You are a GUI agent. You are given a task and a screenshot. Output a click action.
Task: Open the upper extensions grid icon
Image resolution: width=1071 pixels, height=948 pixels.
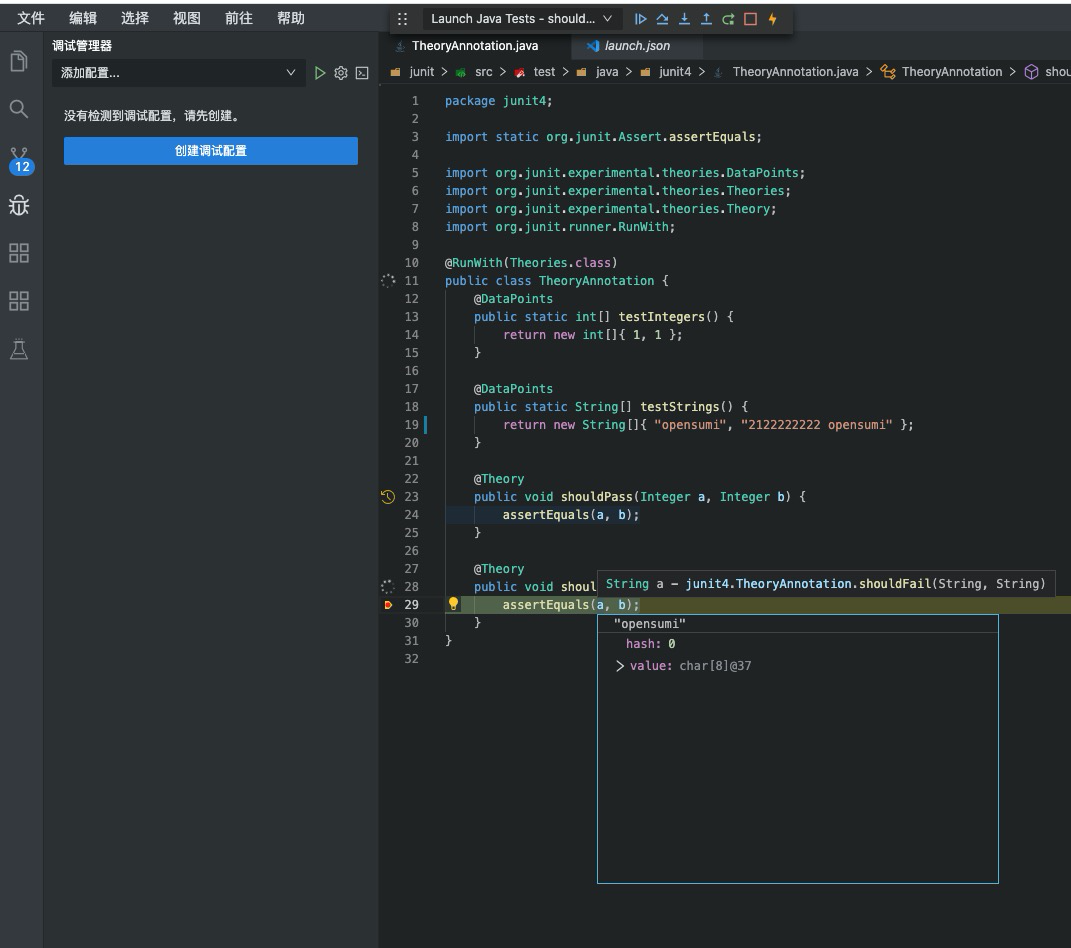pyautogui.click(x=19, y=253)
